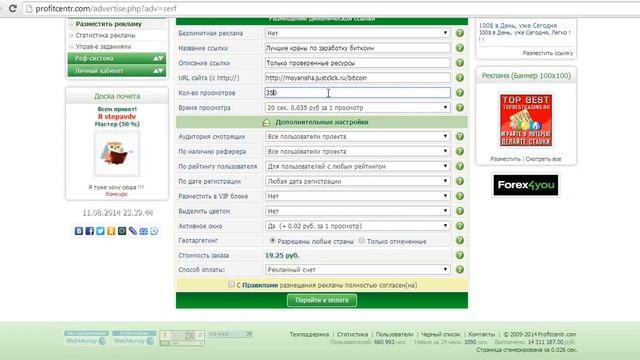Click help icon for По наличию реферера row
Image resolution: width=640 pixels, height=360 pixels.
(460, 151)
